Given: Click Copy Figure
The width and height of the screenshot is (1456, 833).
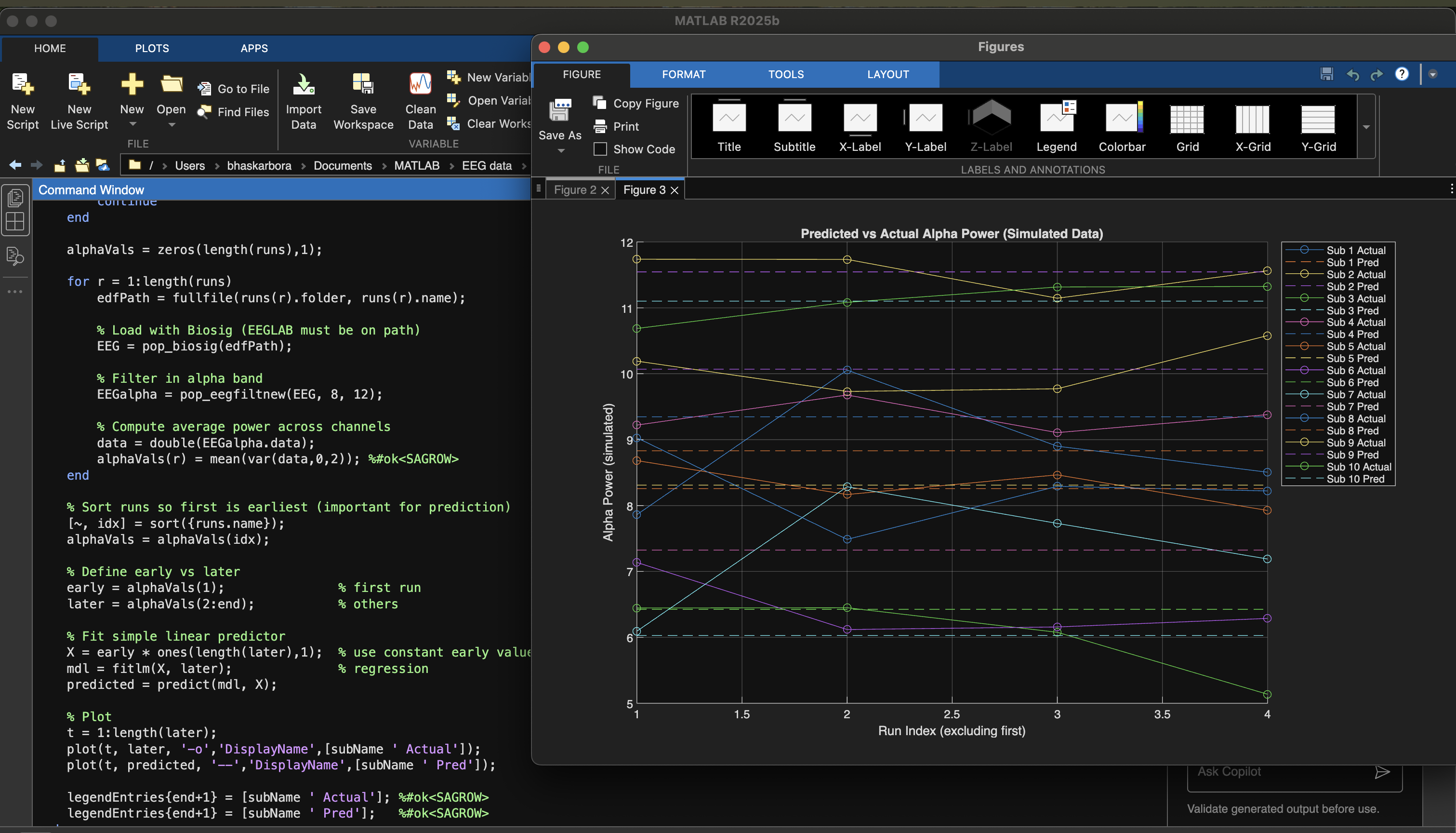Looking at the screenshot, I should tap(635, 104).
